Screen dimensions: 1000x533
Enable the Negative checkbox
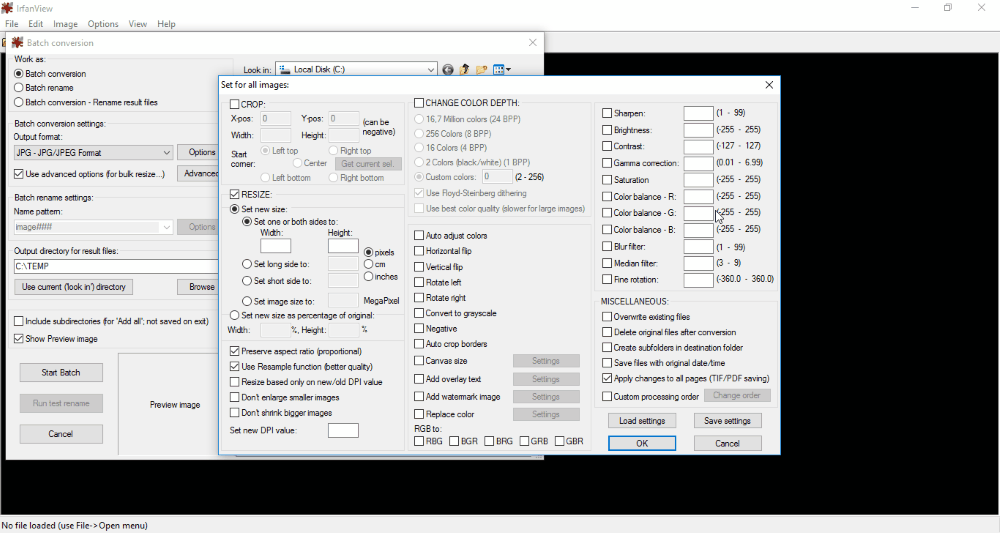point(419,328)
